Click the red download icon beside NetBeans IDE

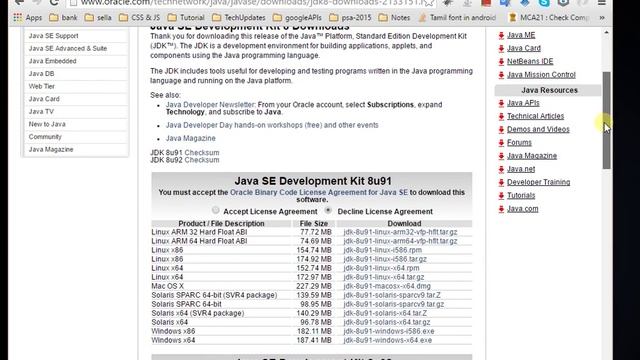pos(501,62)
